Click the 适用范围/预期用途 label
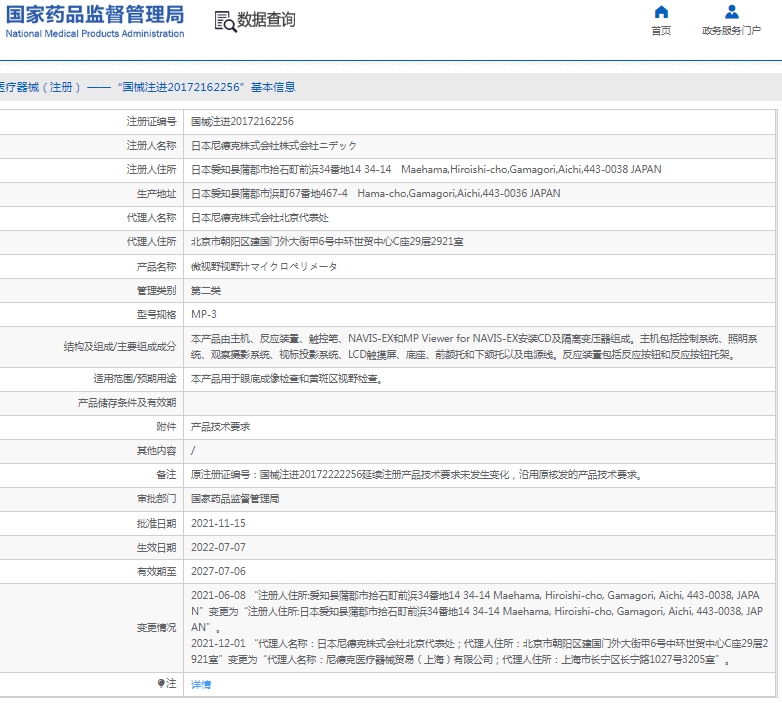782x703 pixels. point(135,379)
